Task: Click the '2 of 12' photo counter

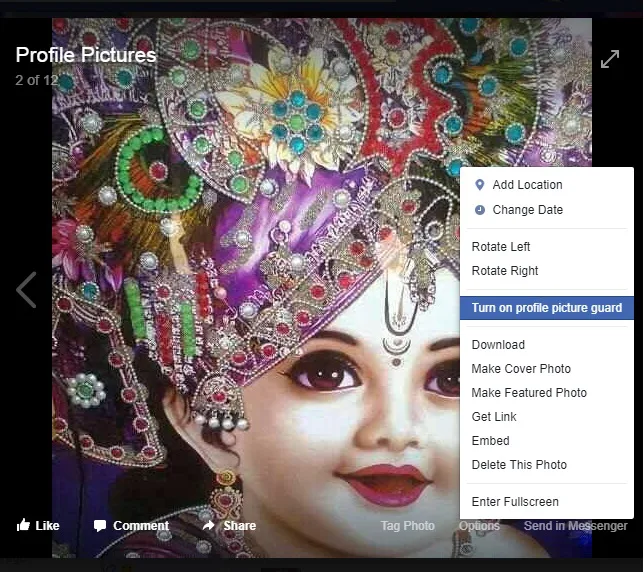Action: pos(36,80)
